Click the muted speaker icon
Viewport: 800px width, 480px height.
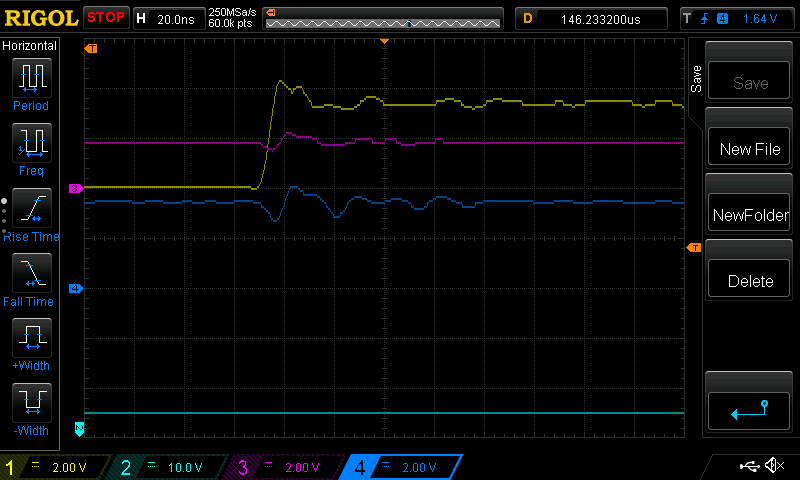(x=774, y=465)
